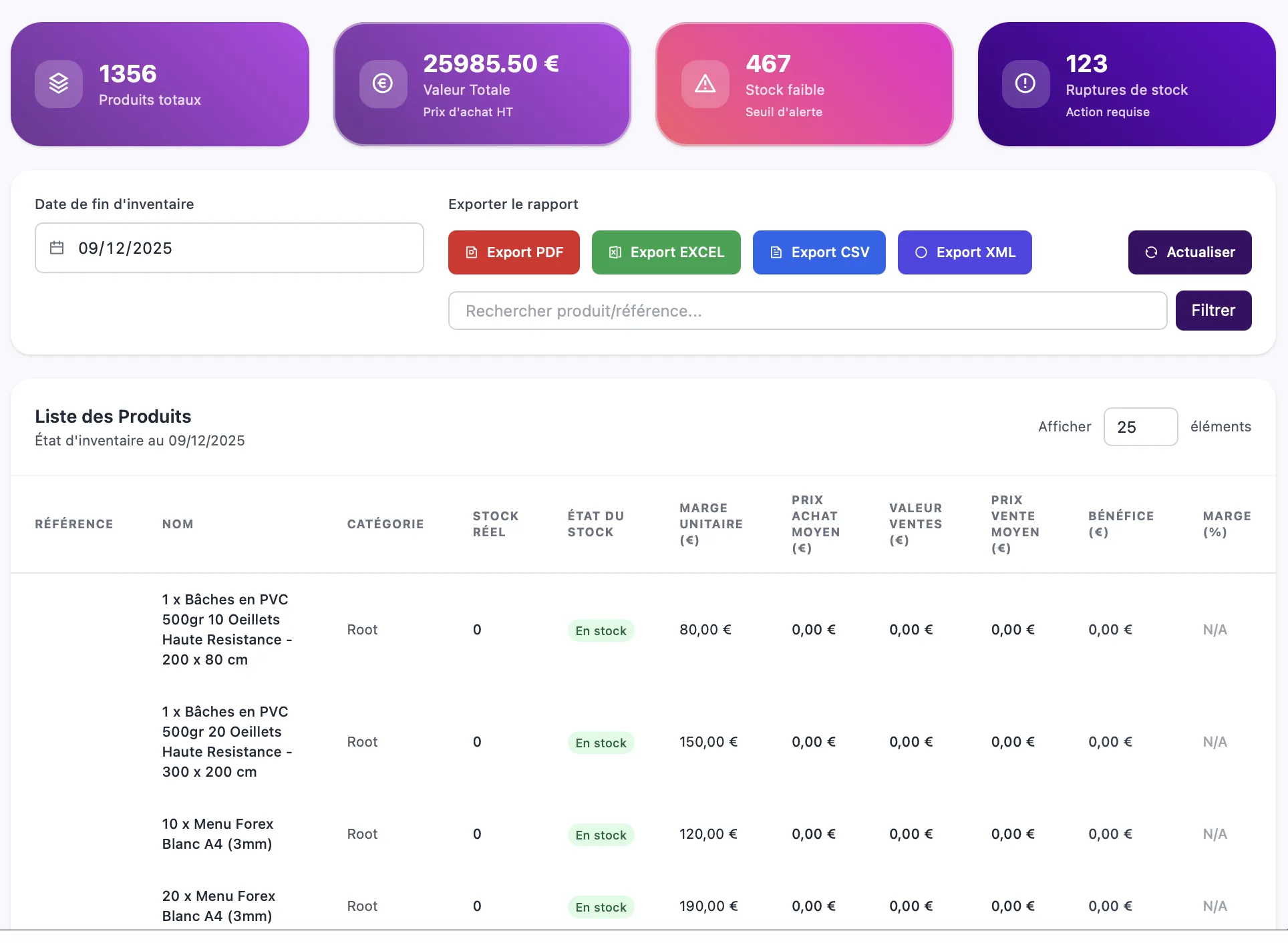The image size is (1288, 943).
Task: Click the layers icon on Produits totaux card
Action: (59, 83)
